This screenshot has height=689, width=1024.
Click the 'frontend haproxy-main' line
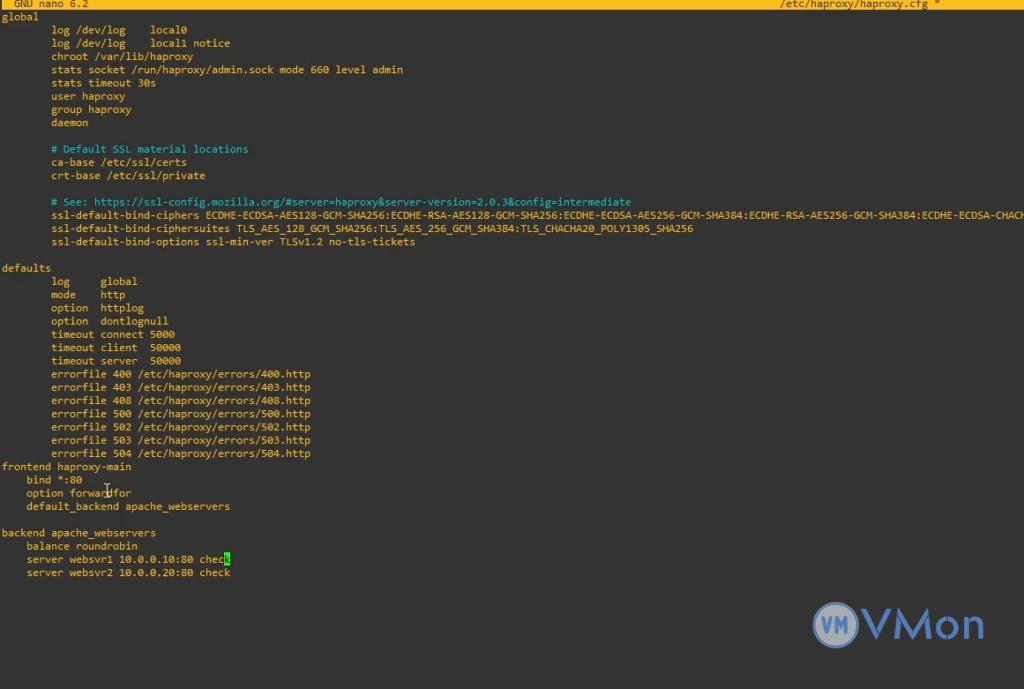[x=66, y=467]
